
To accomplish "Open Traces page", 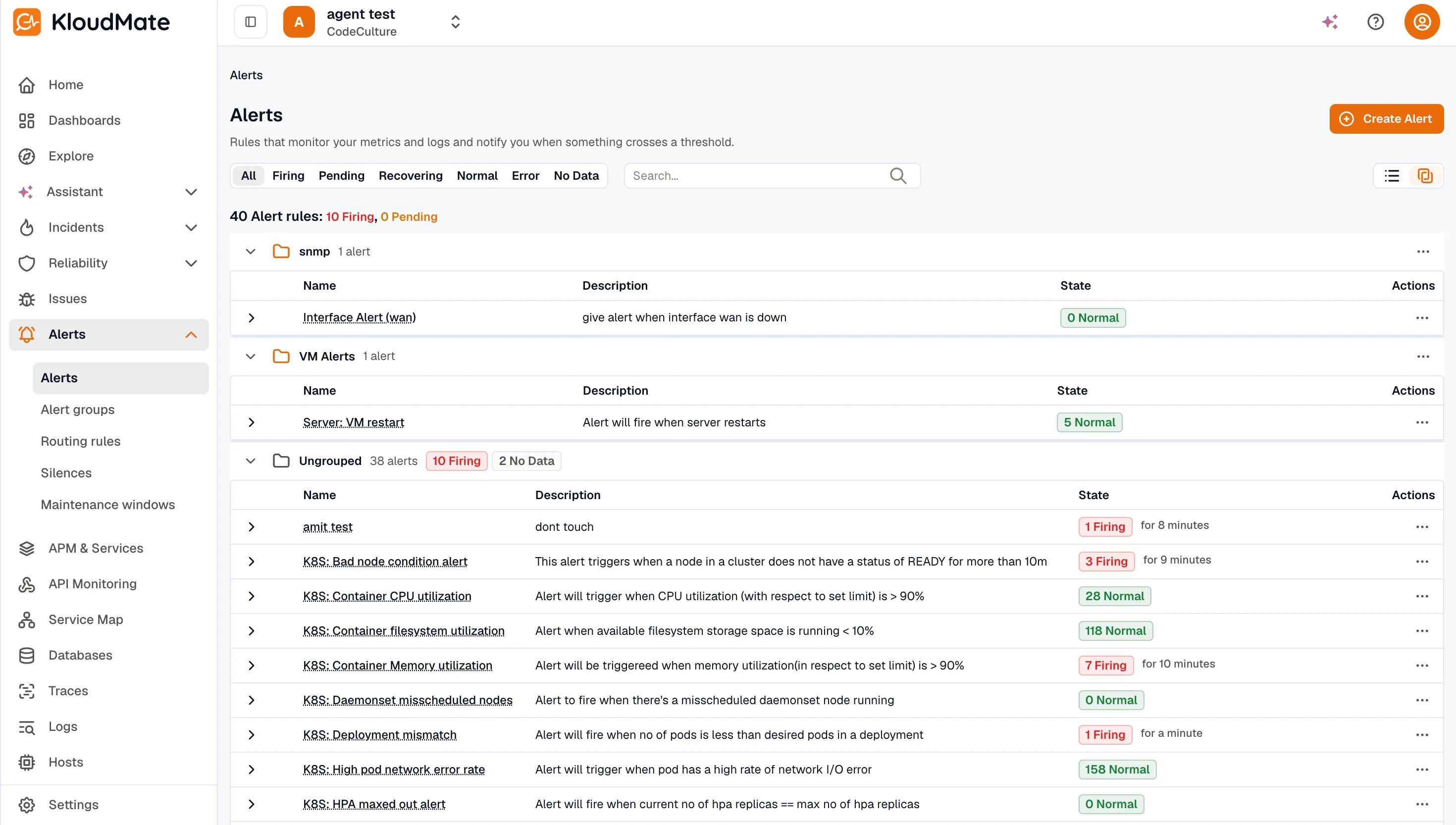I will tap(109, 691).
